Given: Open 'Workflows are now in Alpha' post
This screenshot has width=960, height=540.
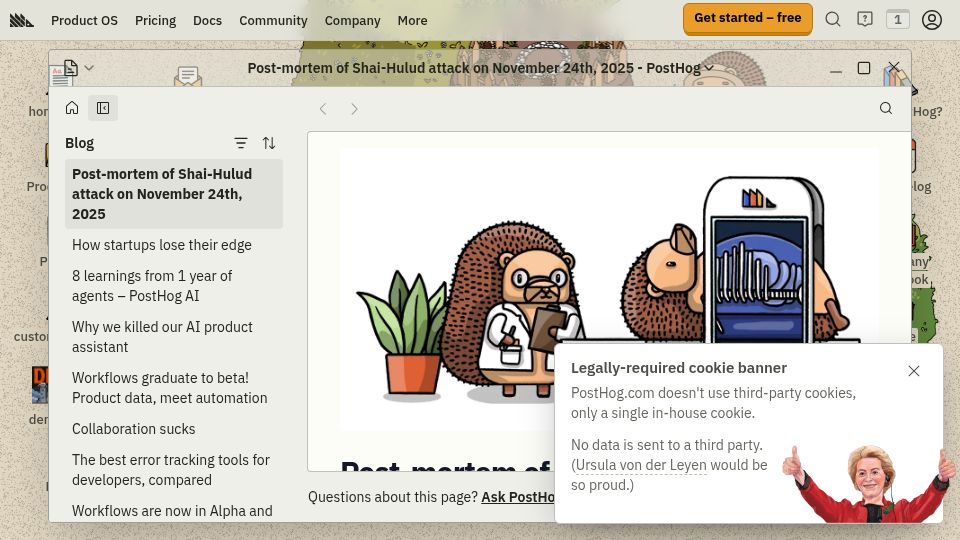Looking at the screenshot, I should pos(174,511).
